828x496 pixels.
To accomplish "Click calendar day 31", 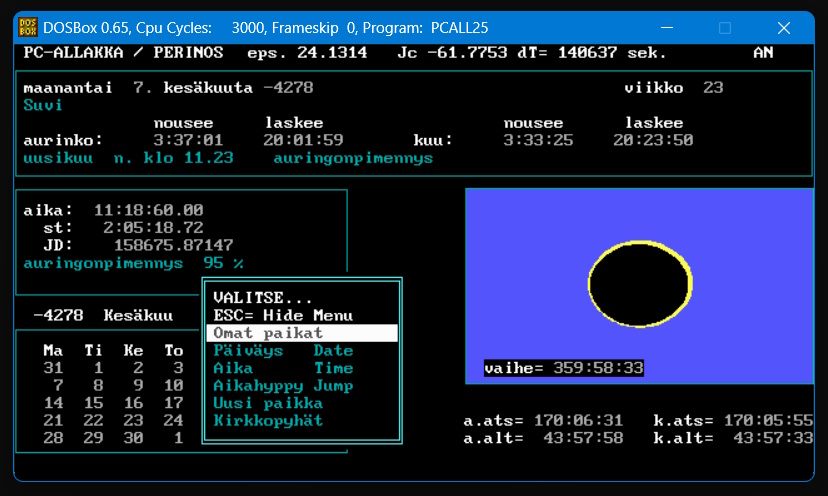I will 53,368.
